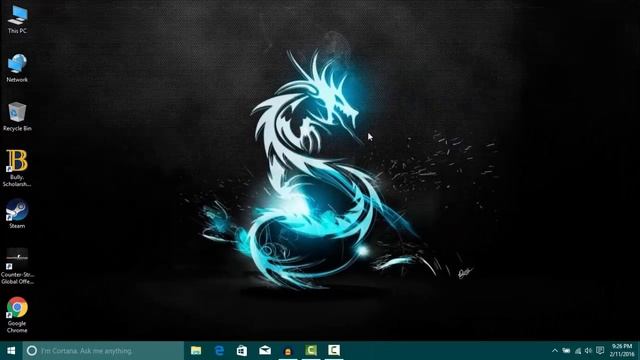Select the Google Chrome desktop shortcut

tap(17, 315)
